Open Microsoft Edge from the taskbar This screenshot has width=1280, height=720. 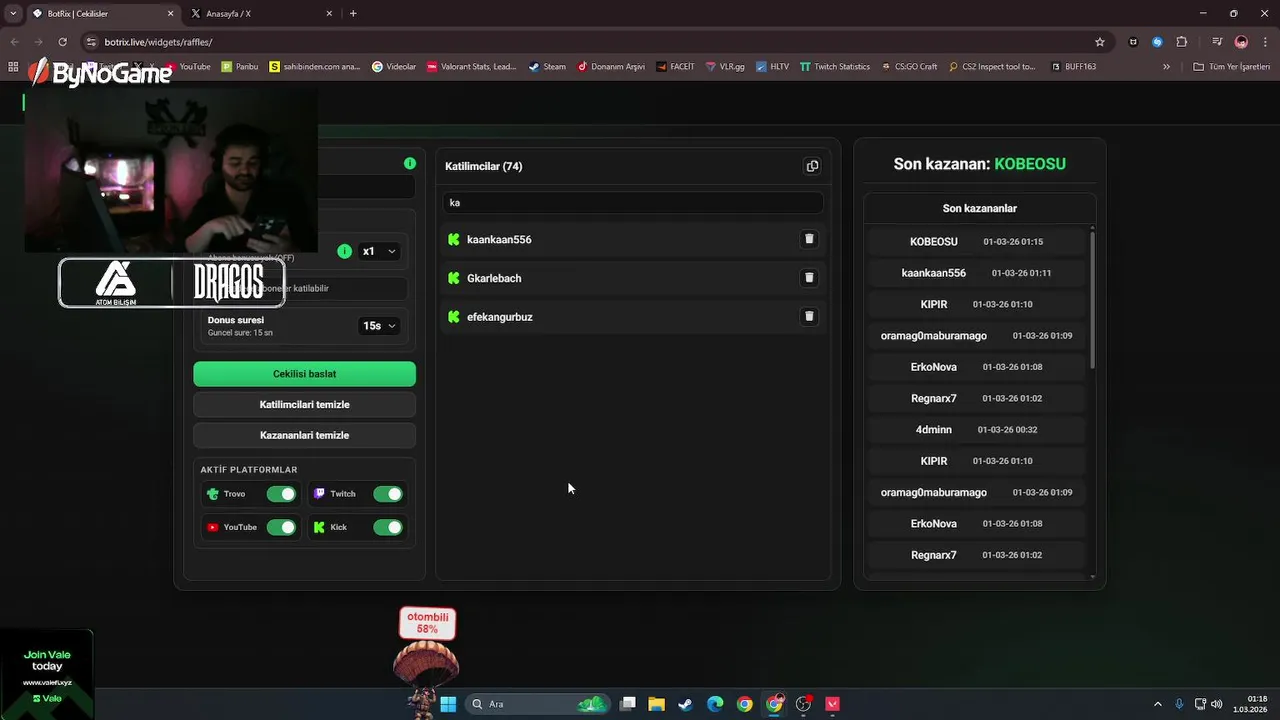coord(715,704)
